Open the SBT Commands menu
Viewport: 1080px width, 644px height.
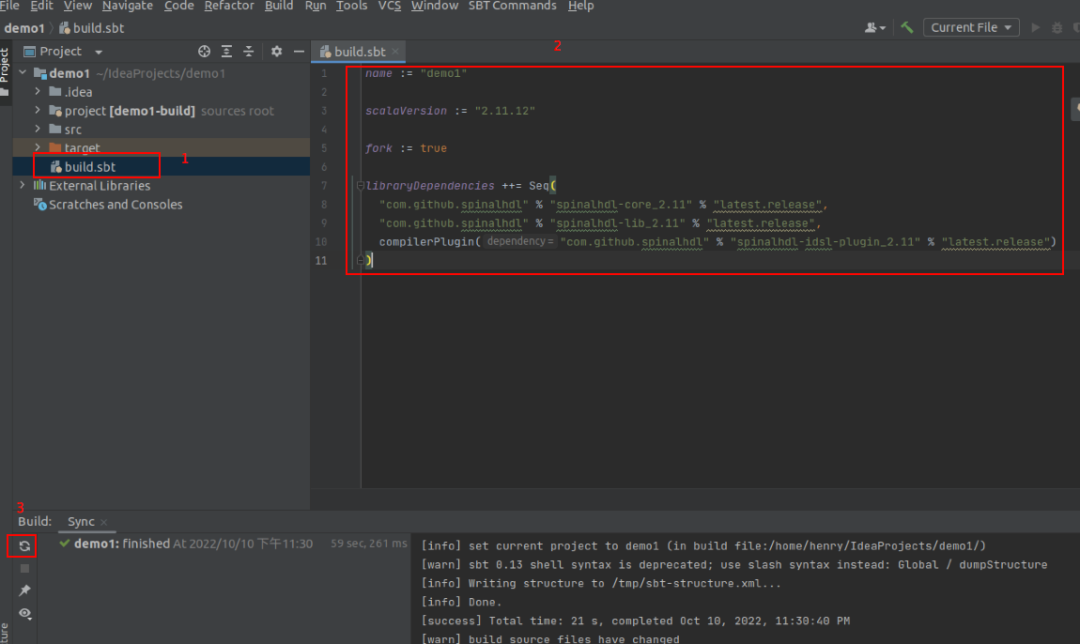512,6
